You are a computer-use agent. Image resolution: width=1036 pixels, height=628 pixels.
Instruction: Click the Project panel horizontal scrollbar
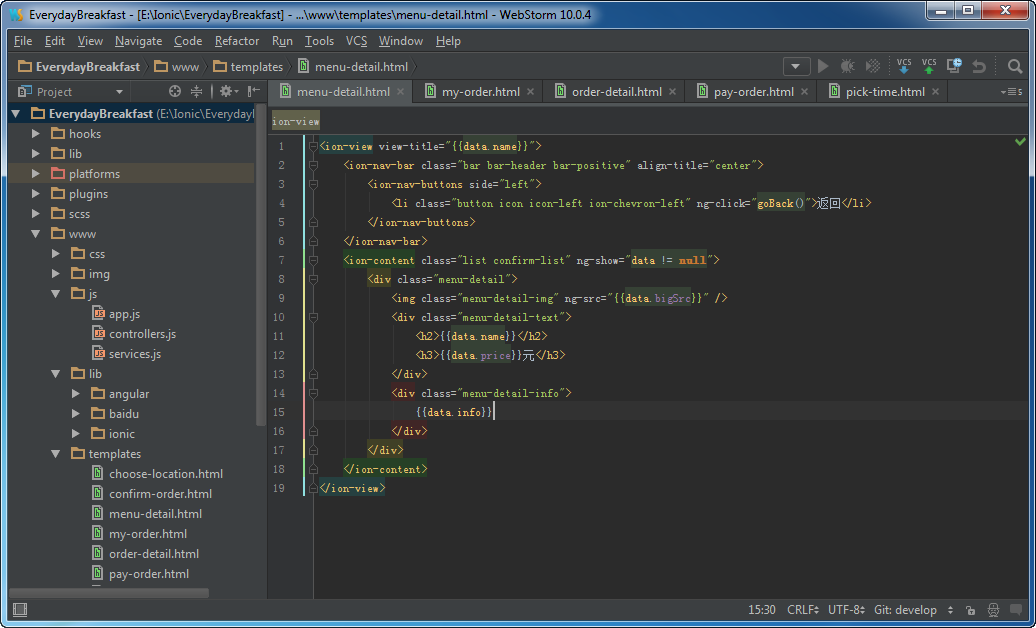109,593
